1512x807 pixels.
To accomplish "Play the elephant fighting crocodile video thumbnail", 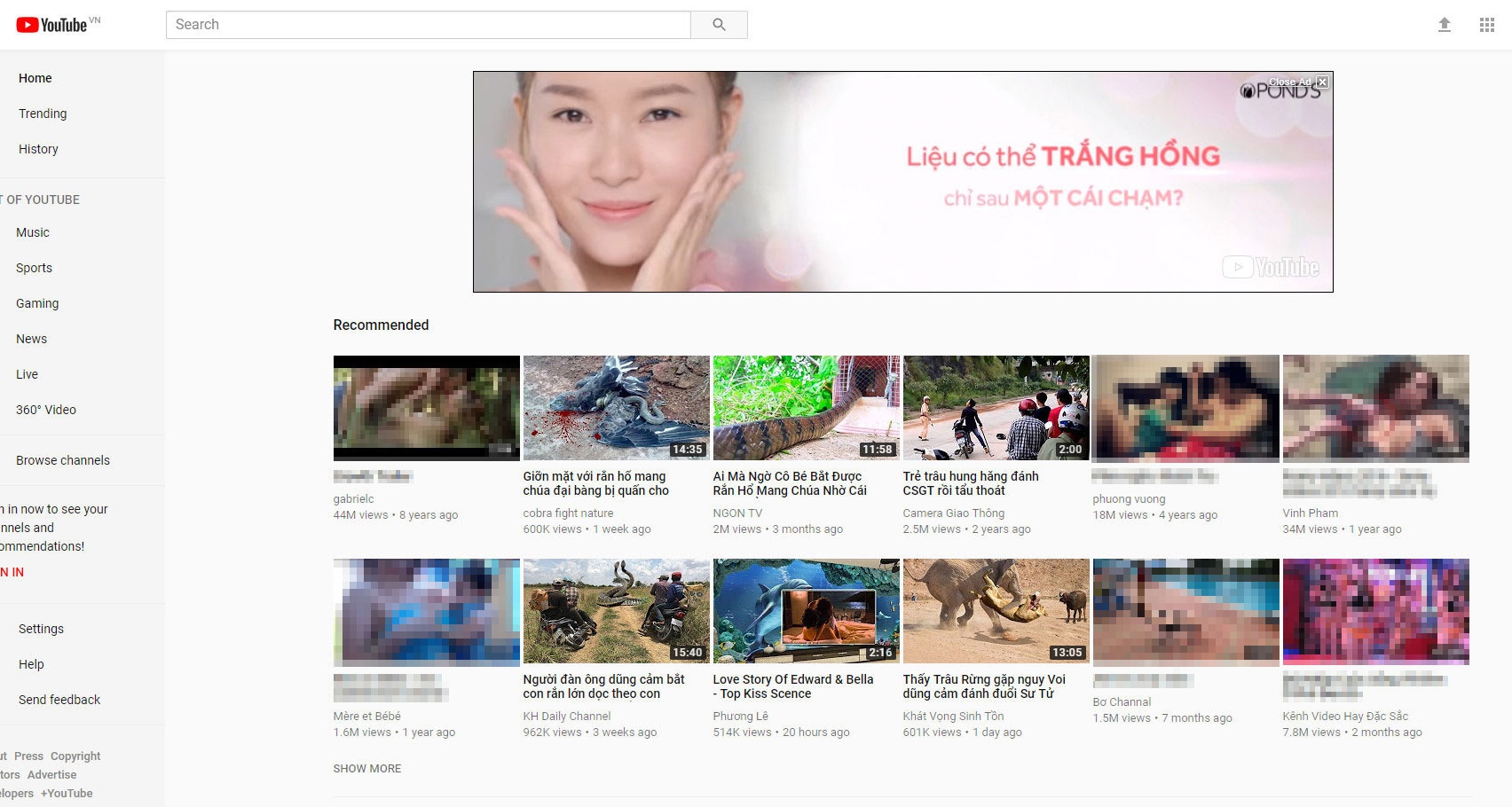I will point(996,611).
